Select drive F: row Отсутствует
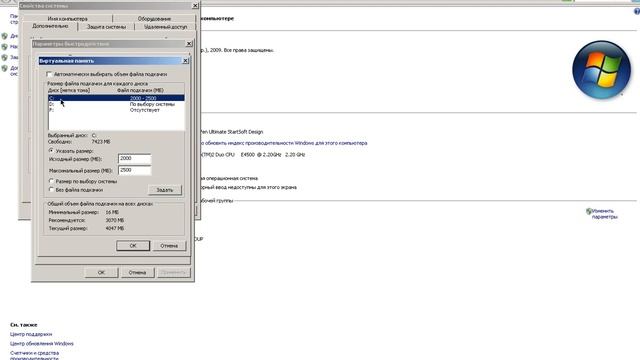 [116, 110]
